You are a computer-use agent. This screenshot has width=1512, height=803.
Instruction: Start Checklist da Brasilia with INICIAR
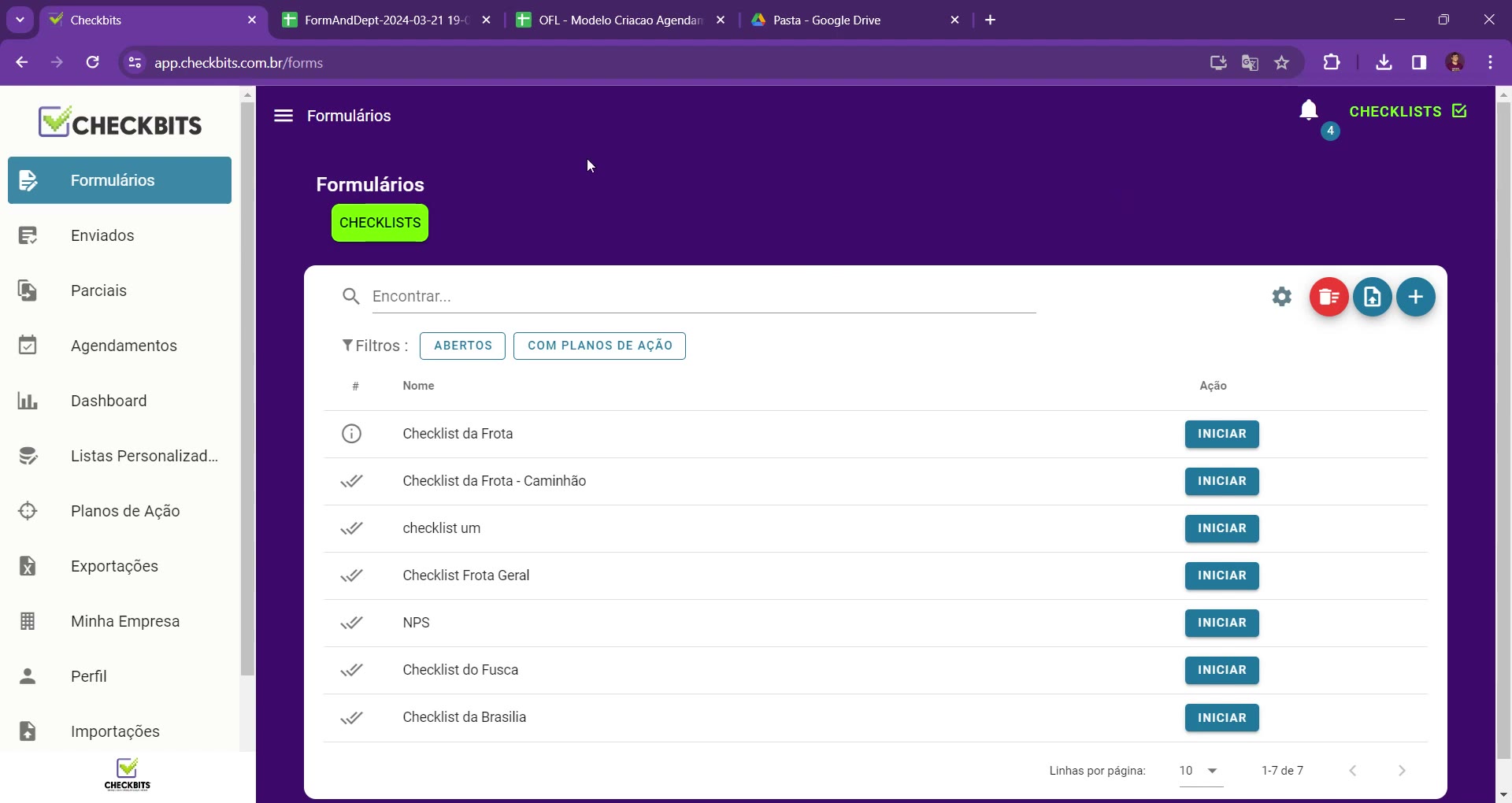coord(1222,718)
